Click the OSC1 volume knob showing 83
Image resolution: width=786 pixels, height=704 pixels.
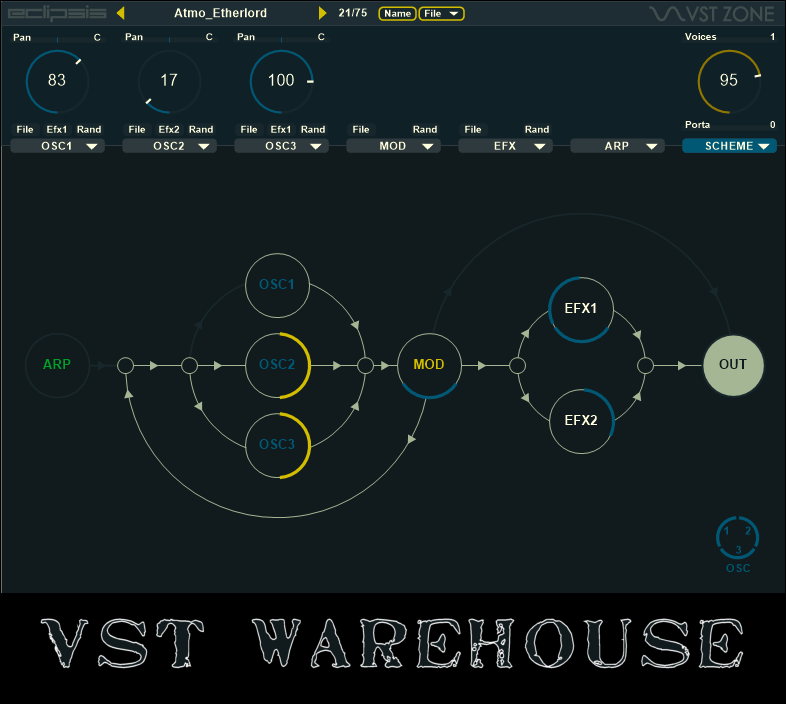tap(57, 81)
